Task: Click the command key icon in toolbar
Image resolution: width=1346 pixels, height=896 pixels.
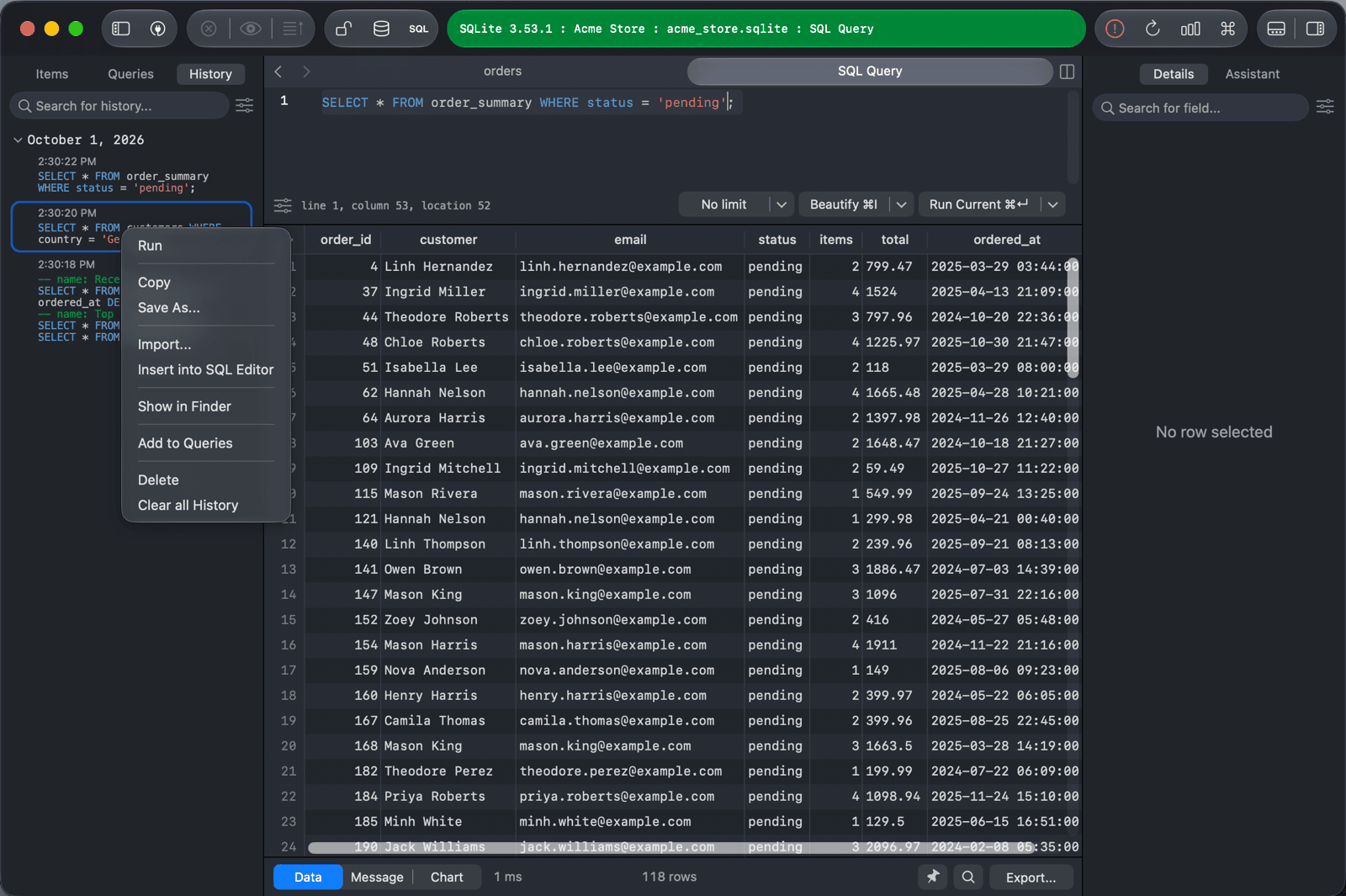Action: click(1228, 29)
